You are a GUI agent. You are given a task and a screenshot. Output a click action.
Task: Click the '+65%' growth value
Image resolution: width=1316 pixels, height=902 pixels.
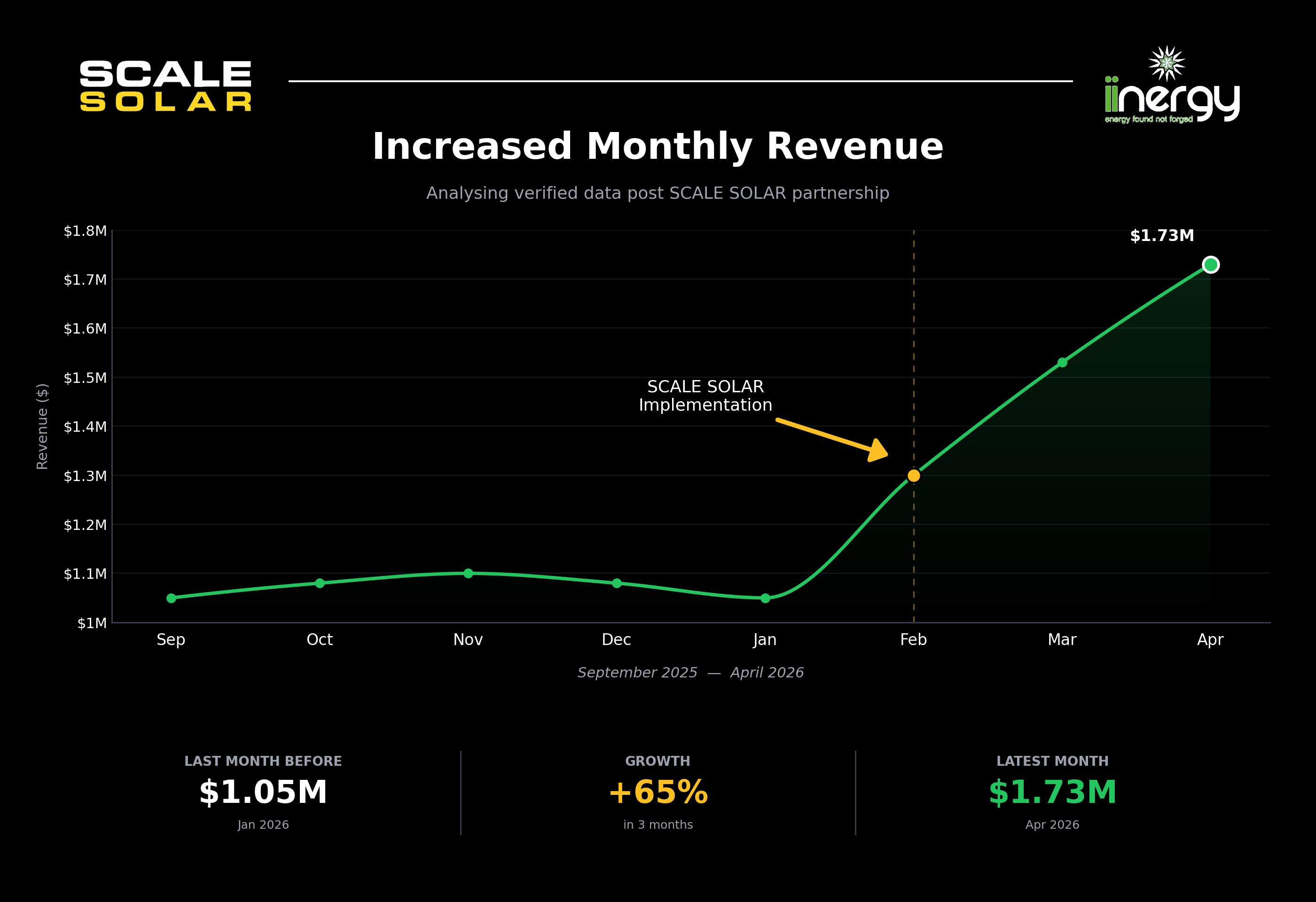click(658, 792)
